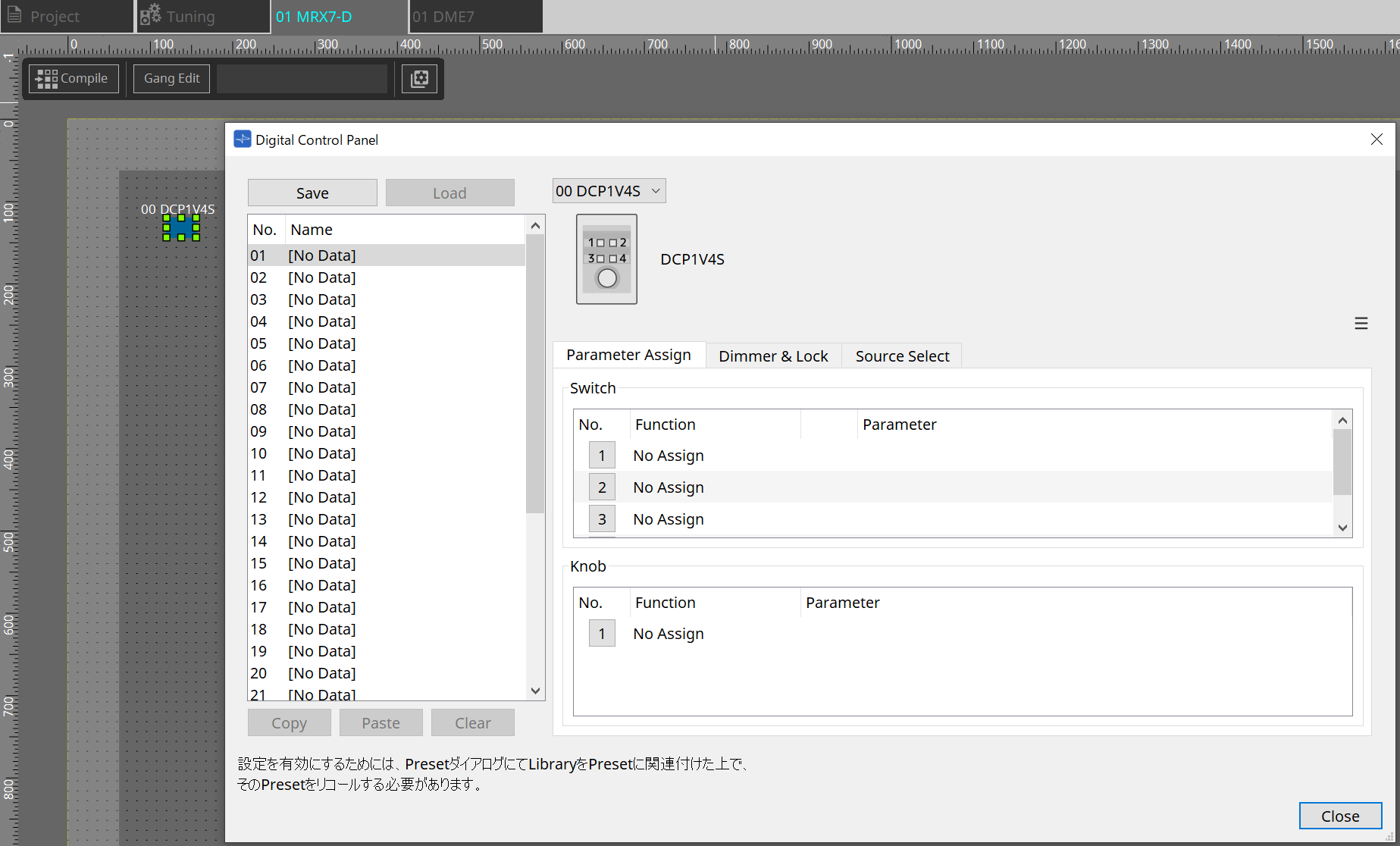The image size is (1400, 846).
Task: Click the Digital Control Panel title bar icon
Action: pyautogui.click(x=242, y=139)
